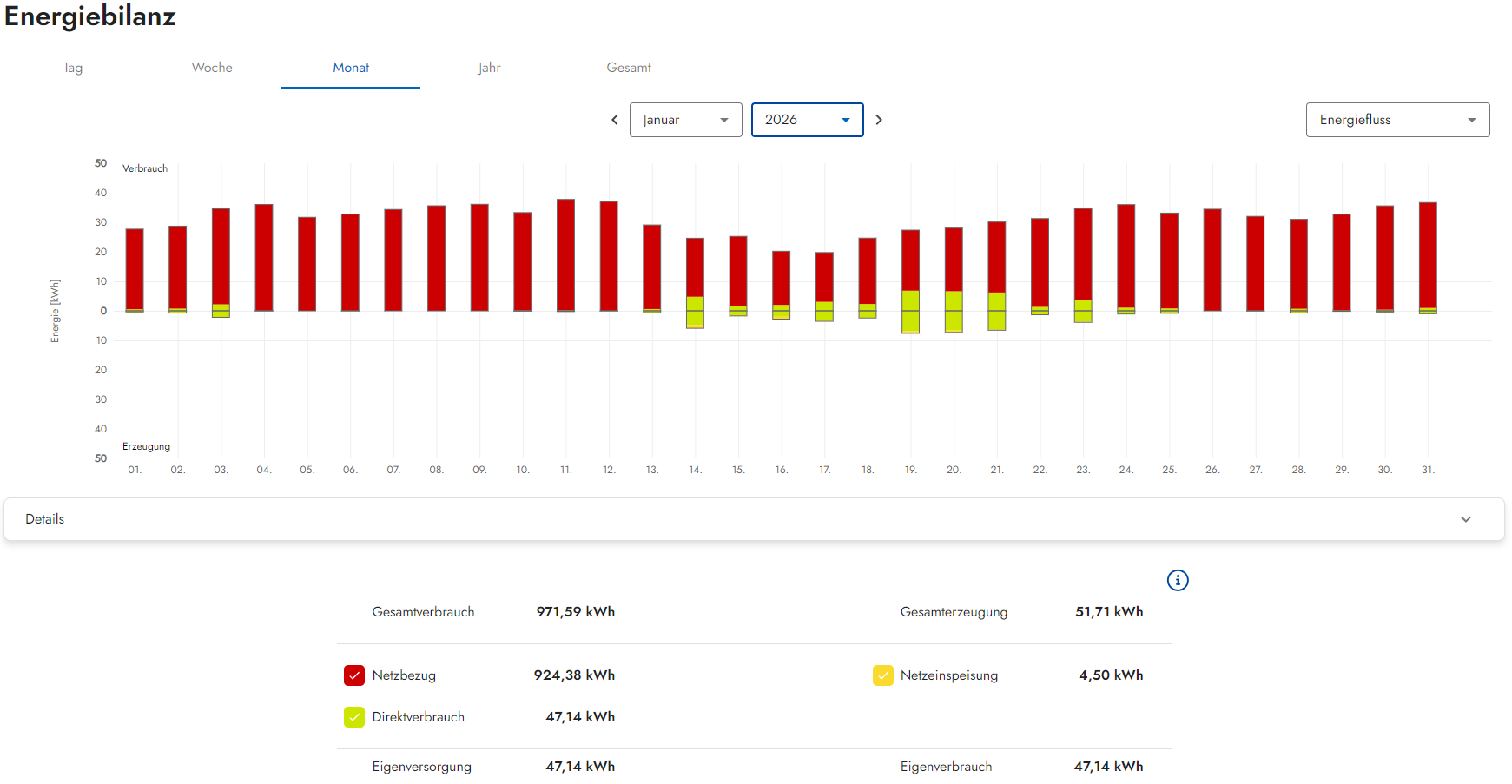Open the Januar month dropdown
The width and height of the screenshot is (1512, 784).
pos(685,120)
